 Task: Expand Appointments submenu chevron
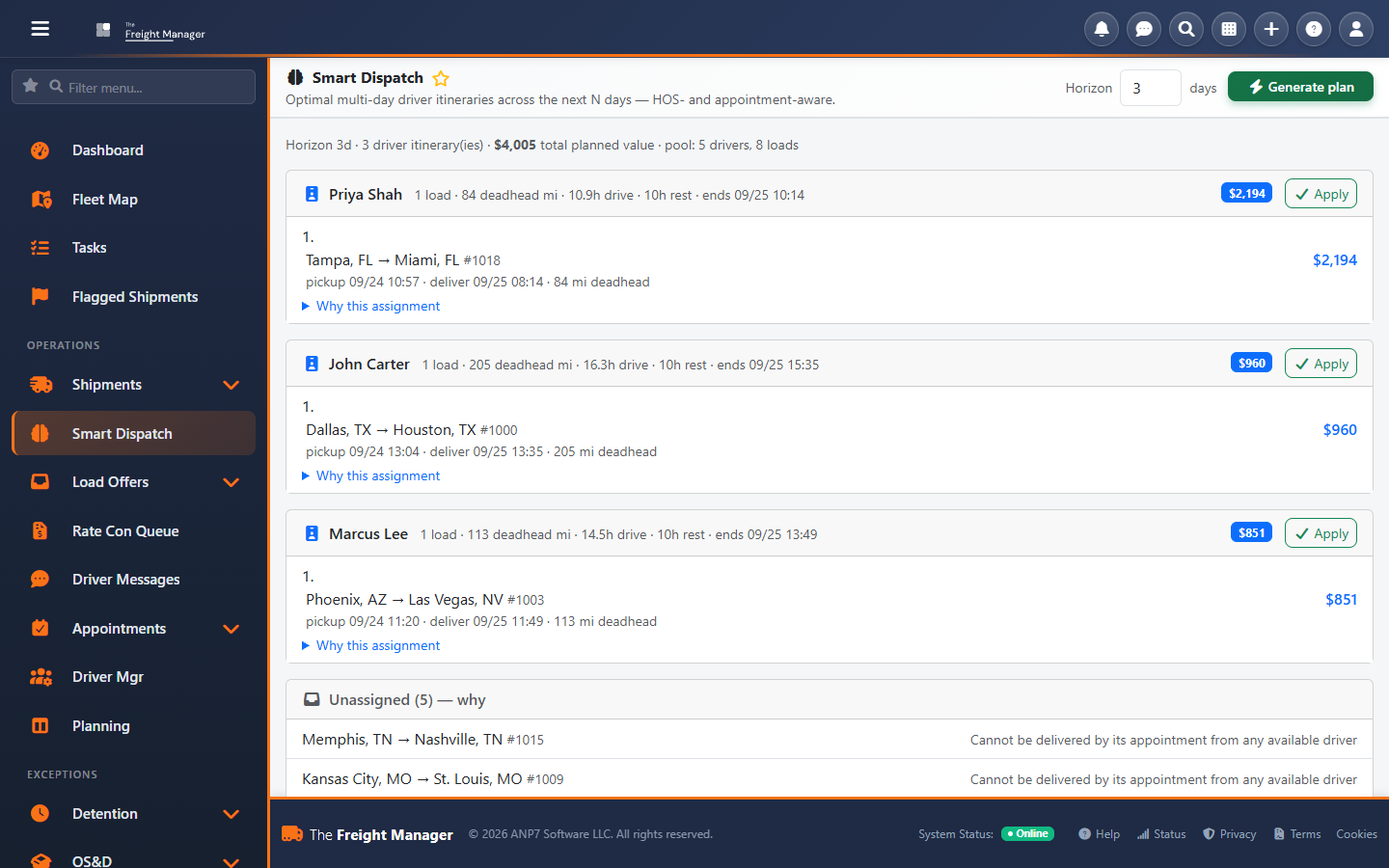231,629
